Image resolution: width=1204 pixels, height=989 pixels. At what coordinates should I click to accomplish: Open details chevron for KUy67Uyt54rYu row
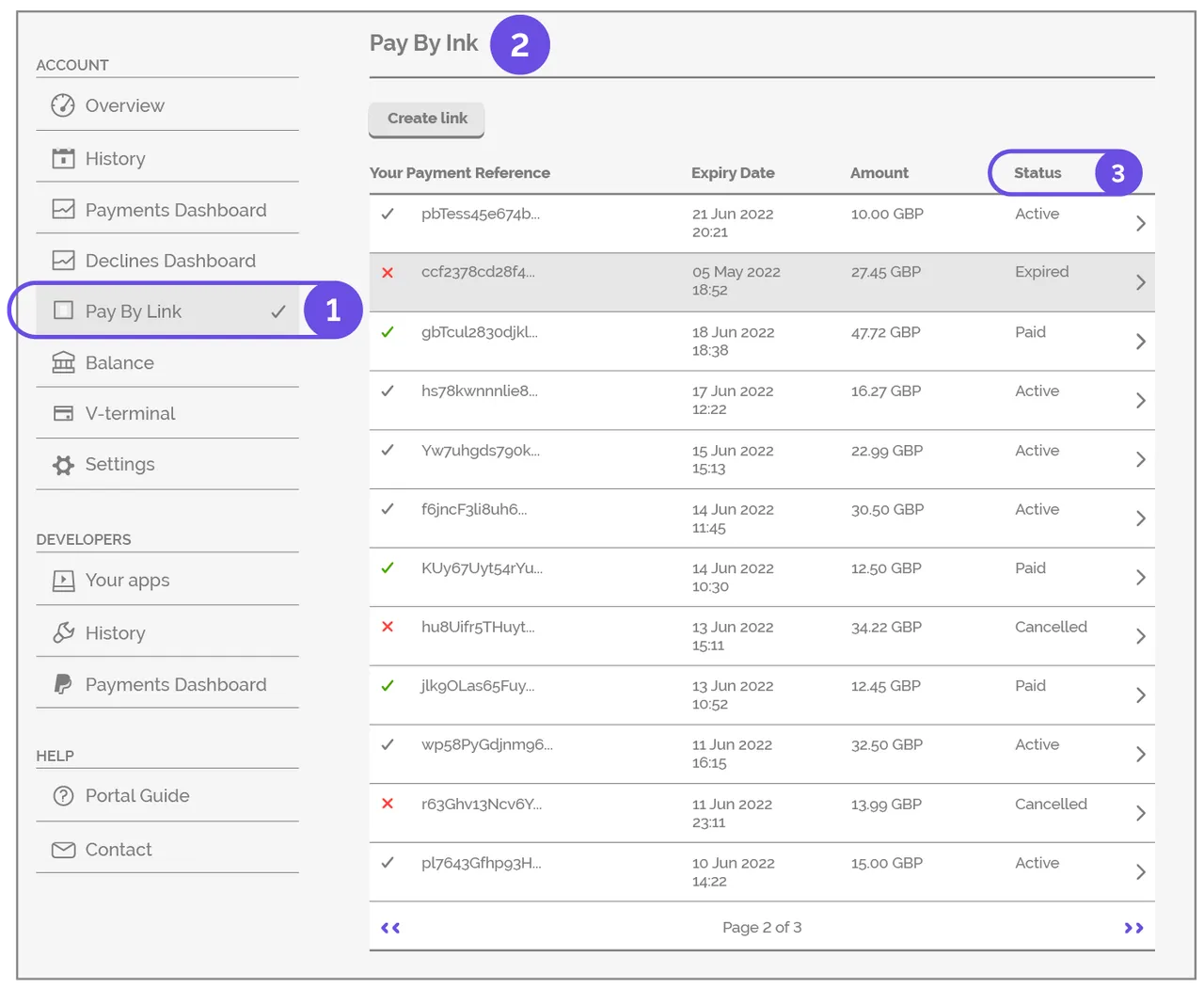click(1141, 577)
